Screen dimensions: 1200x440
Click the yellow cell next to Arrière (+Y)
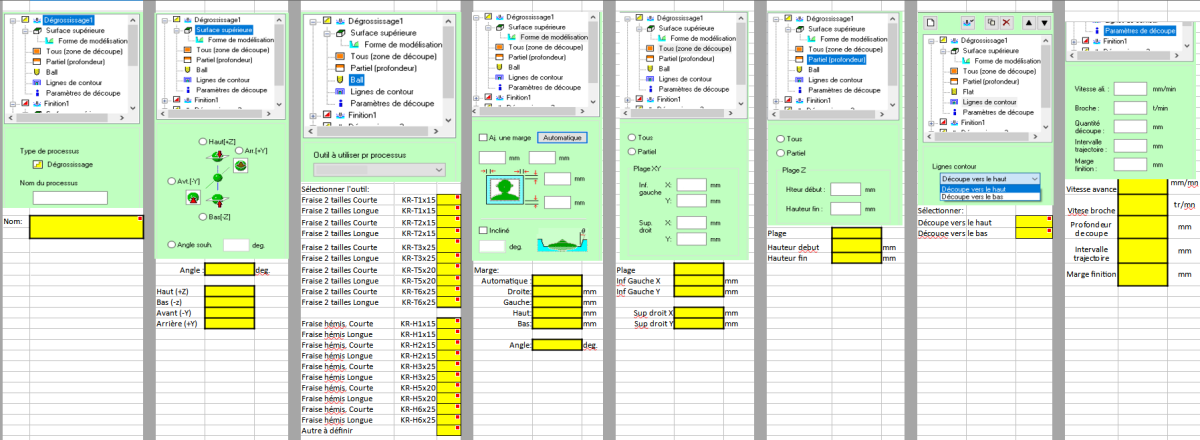click(229, 323)
